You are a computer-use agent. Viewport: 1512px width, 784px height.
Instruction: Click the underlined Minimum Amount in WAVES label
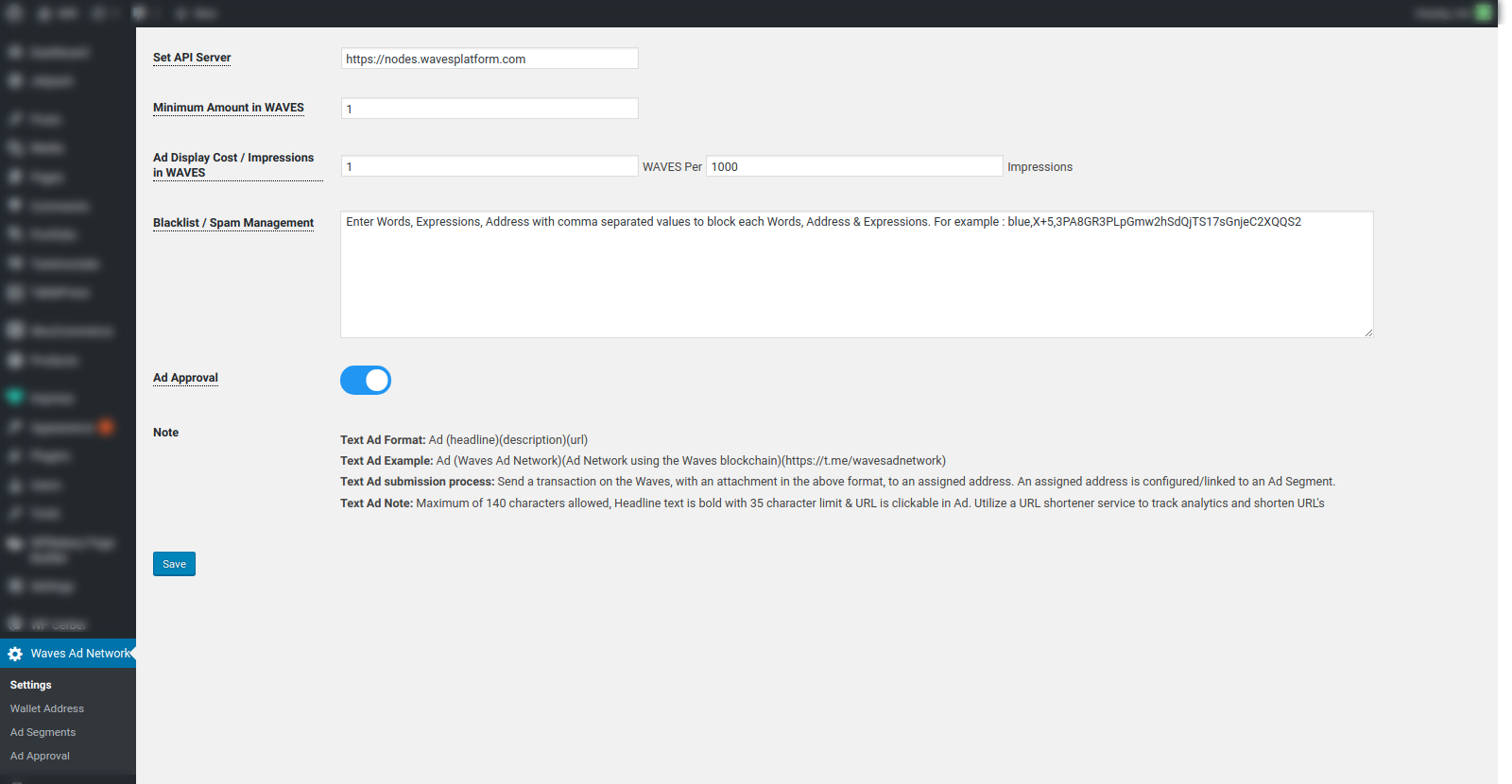(x=229, y=108)
